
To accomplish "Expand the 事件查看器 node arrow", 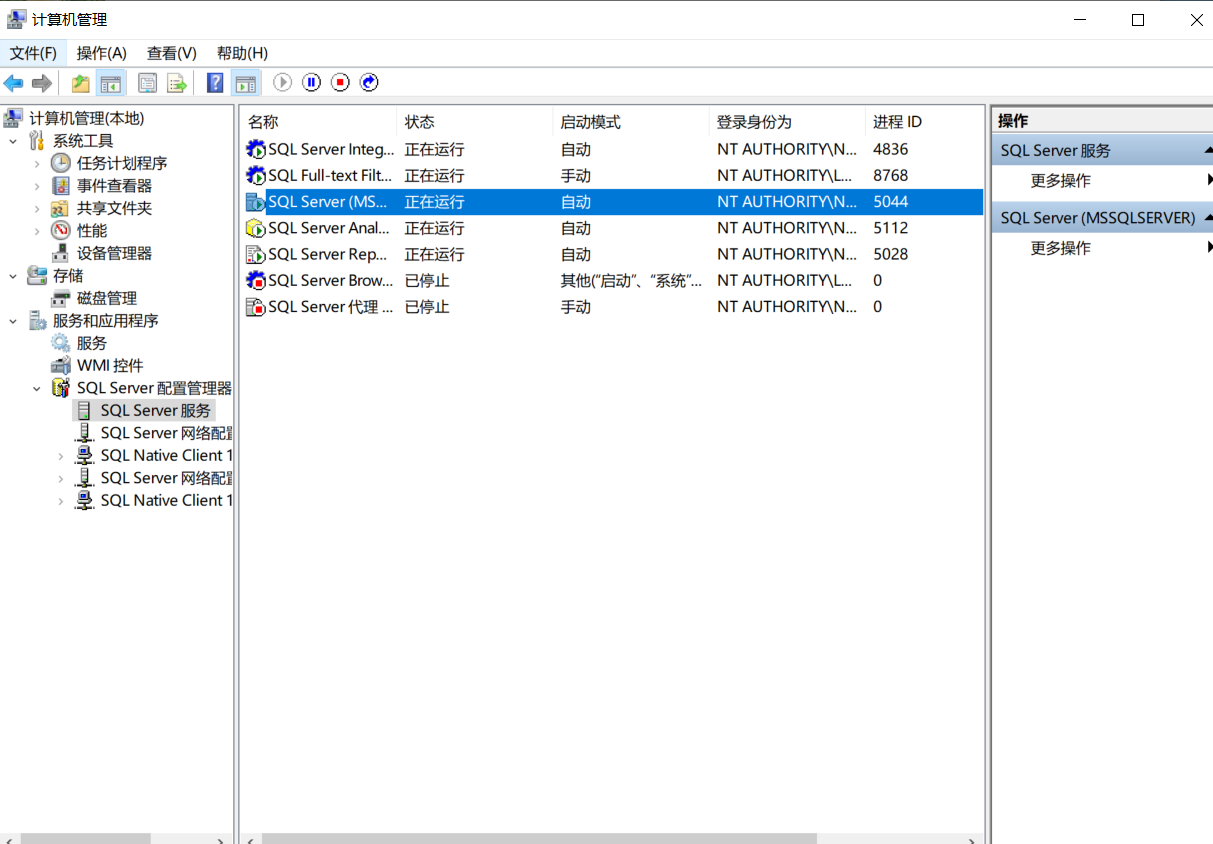I will coord(37,186).
